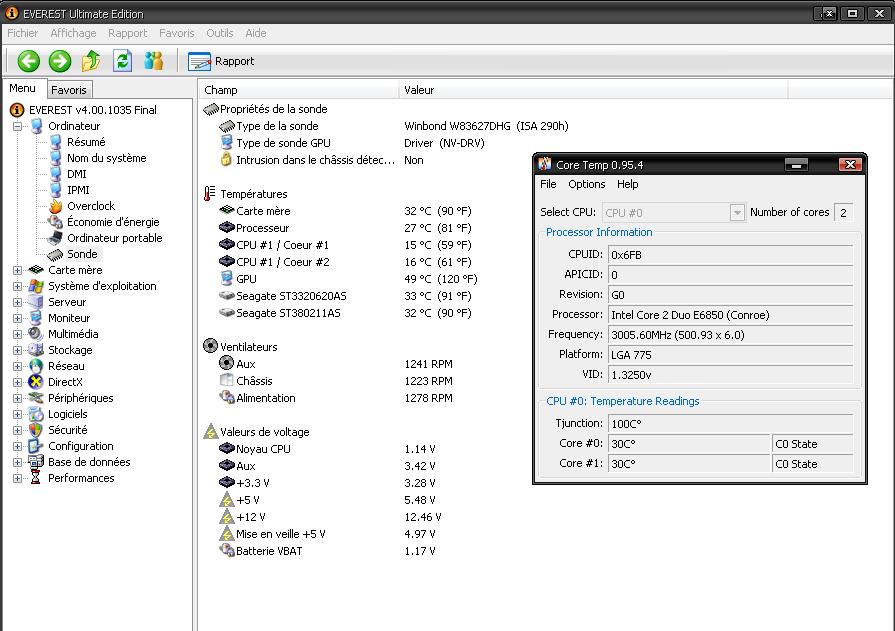Select the GPU temperature row
Image resolution: width=895 pixels, height=631 pixels.
click(246, 279)
